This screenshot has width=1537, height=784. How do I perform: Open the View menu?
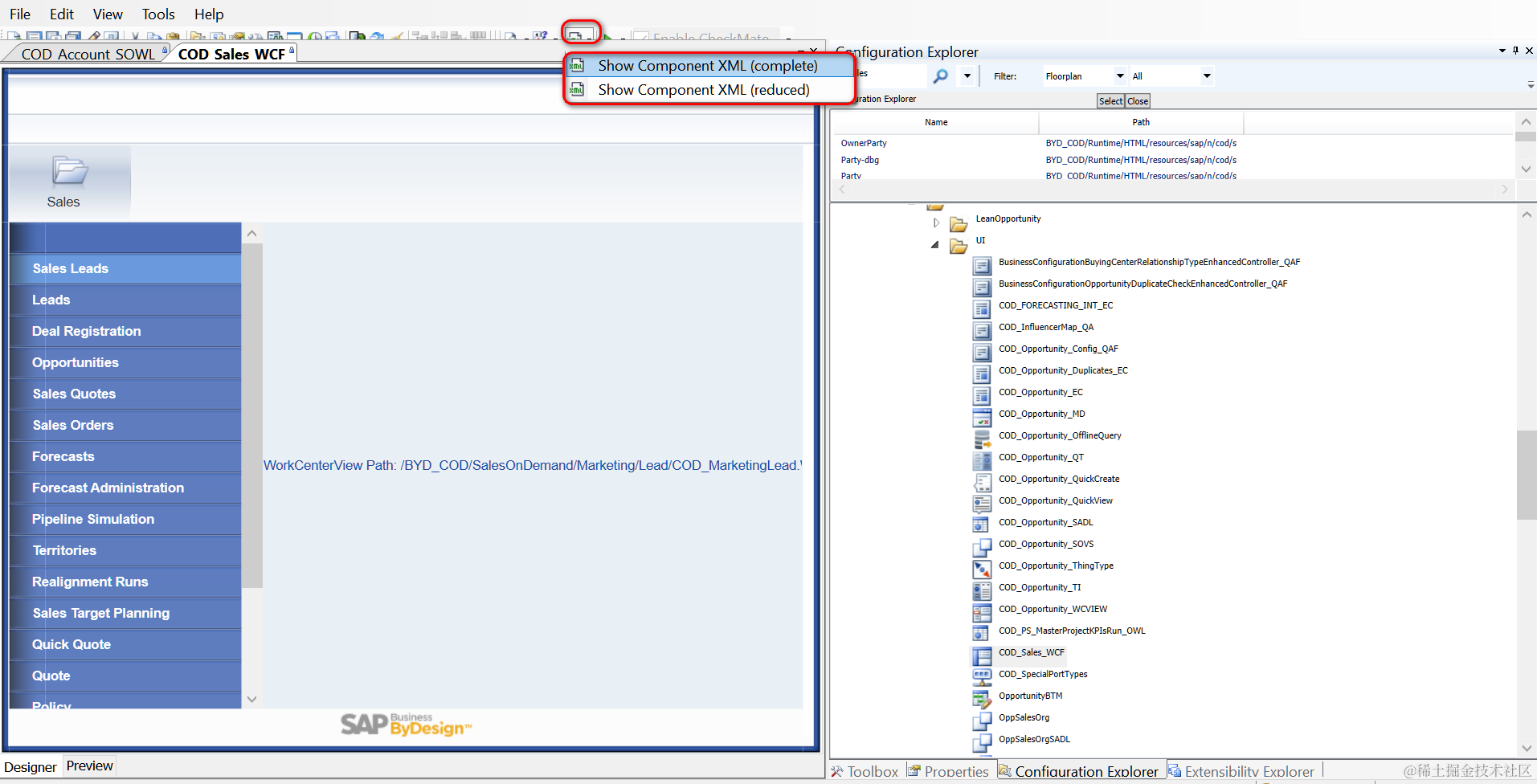108,14
